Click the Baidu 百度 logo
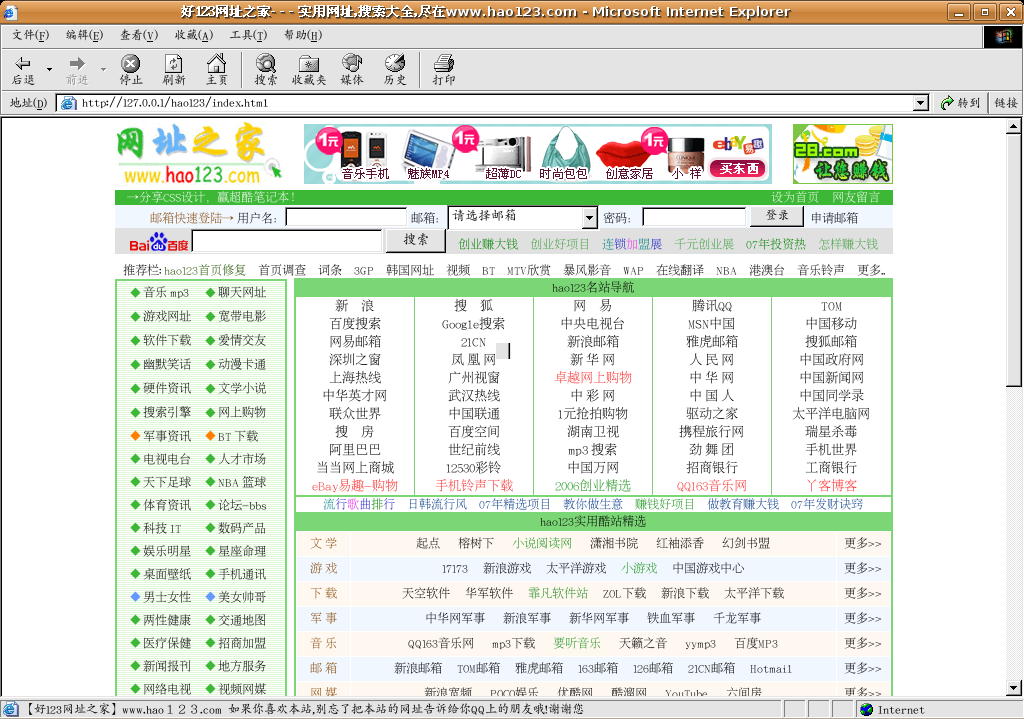The width and height of the screenshot is (1024, 719). click(x=159, y=242)
